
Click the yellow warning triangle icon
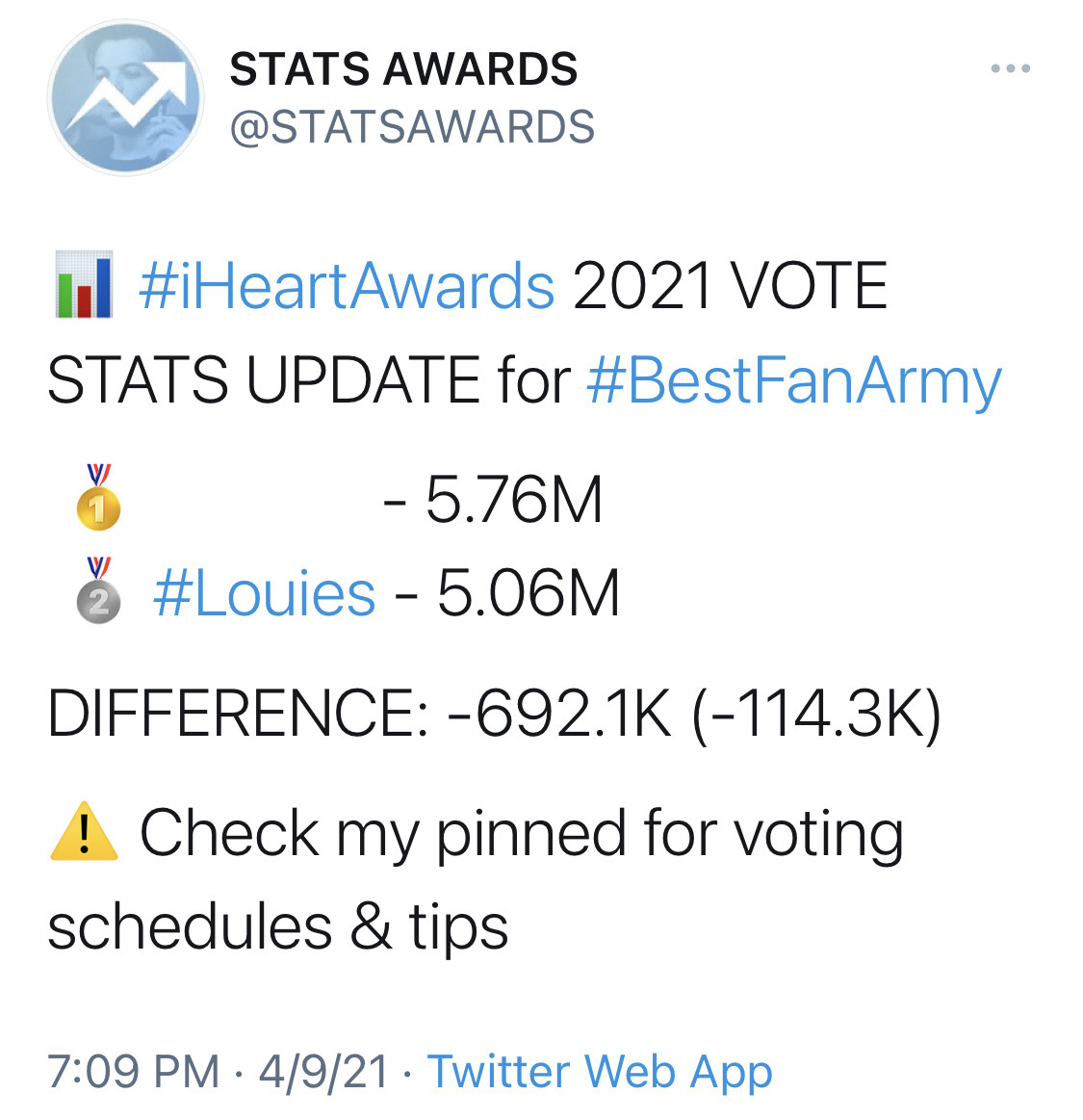tap(85, 831)
